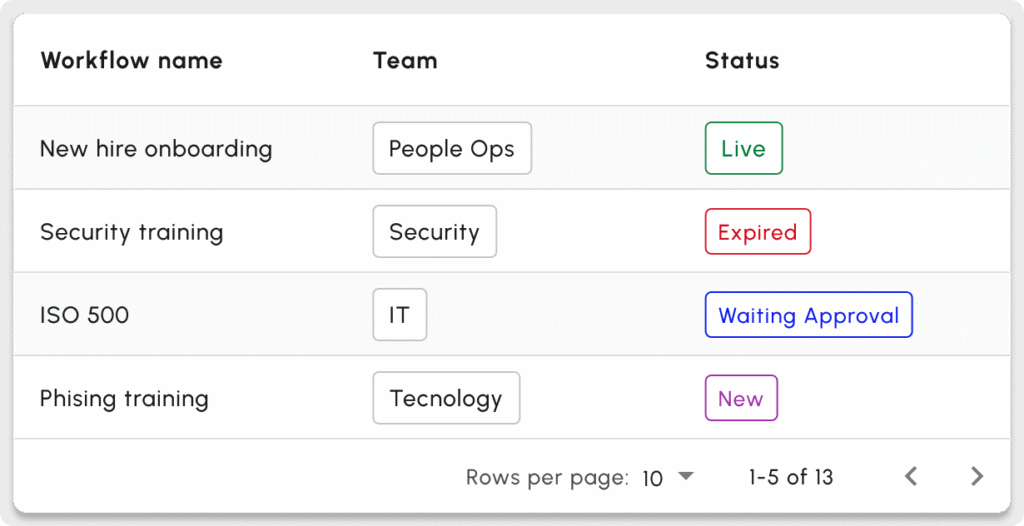Click the Live status badge
The width and height of the screenshot is (1024, 526).
743,149
